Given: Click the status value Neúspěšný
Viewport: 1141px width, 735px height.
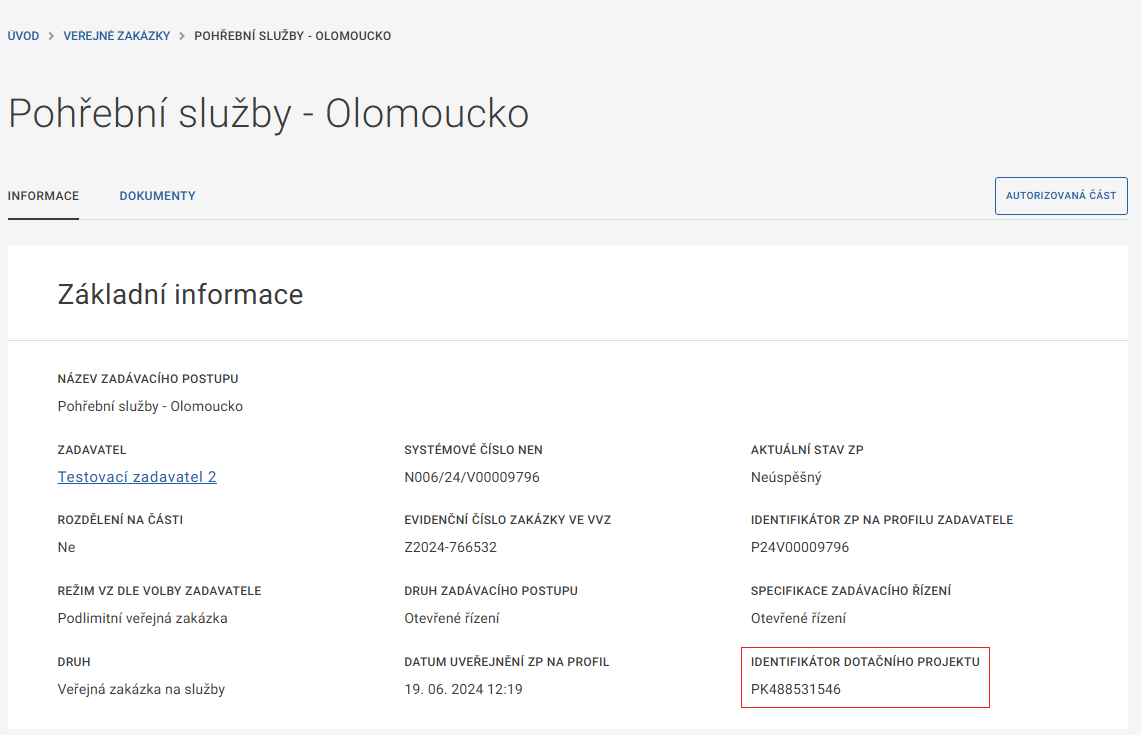Looking at the screenshot, I should (x=784, y=477).
